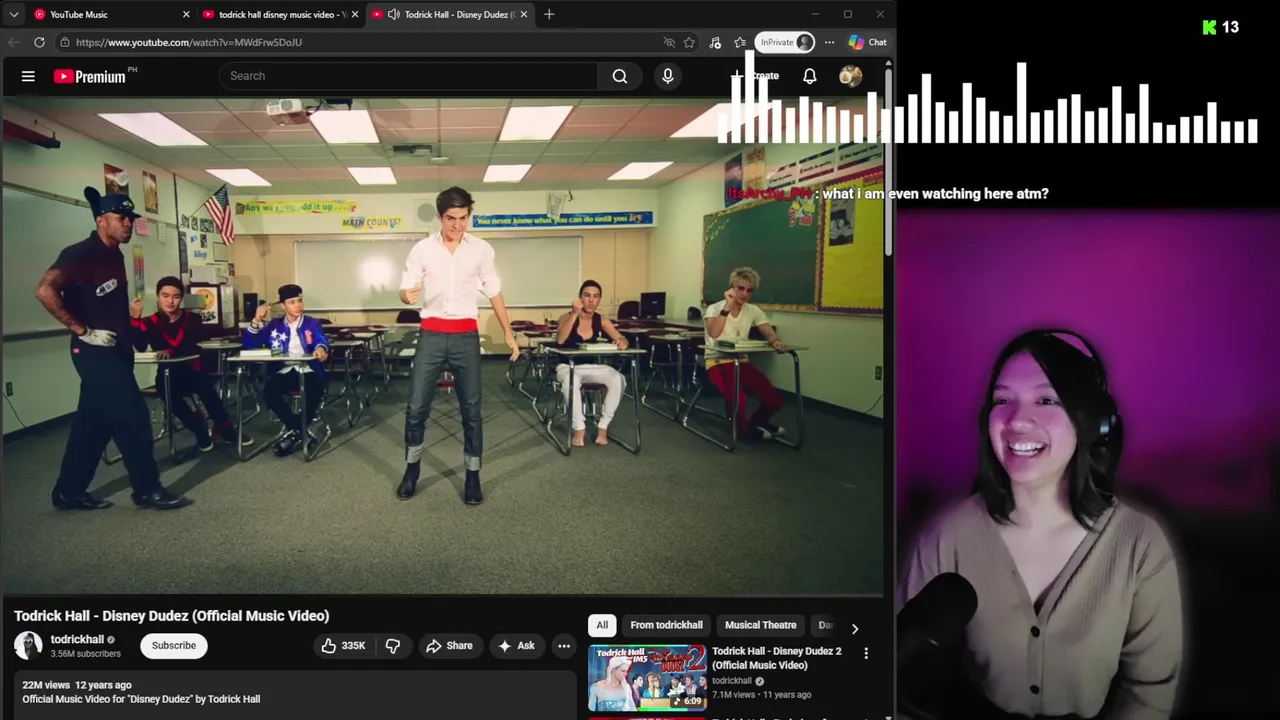Open the Todrick Hall - Disney Dudez 2 title
1280x720 pixels.
tap(777, 658)
